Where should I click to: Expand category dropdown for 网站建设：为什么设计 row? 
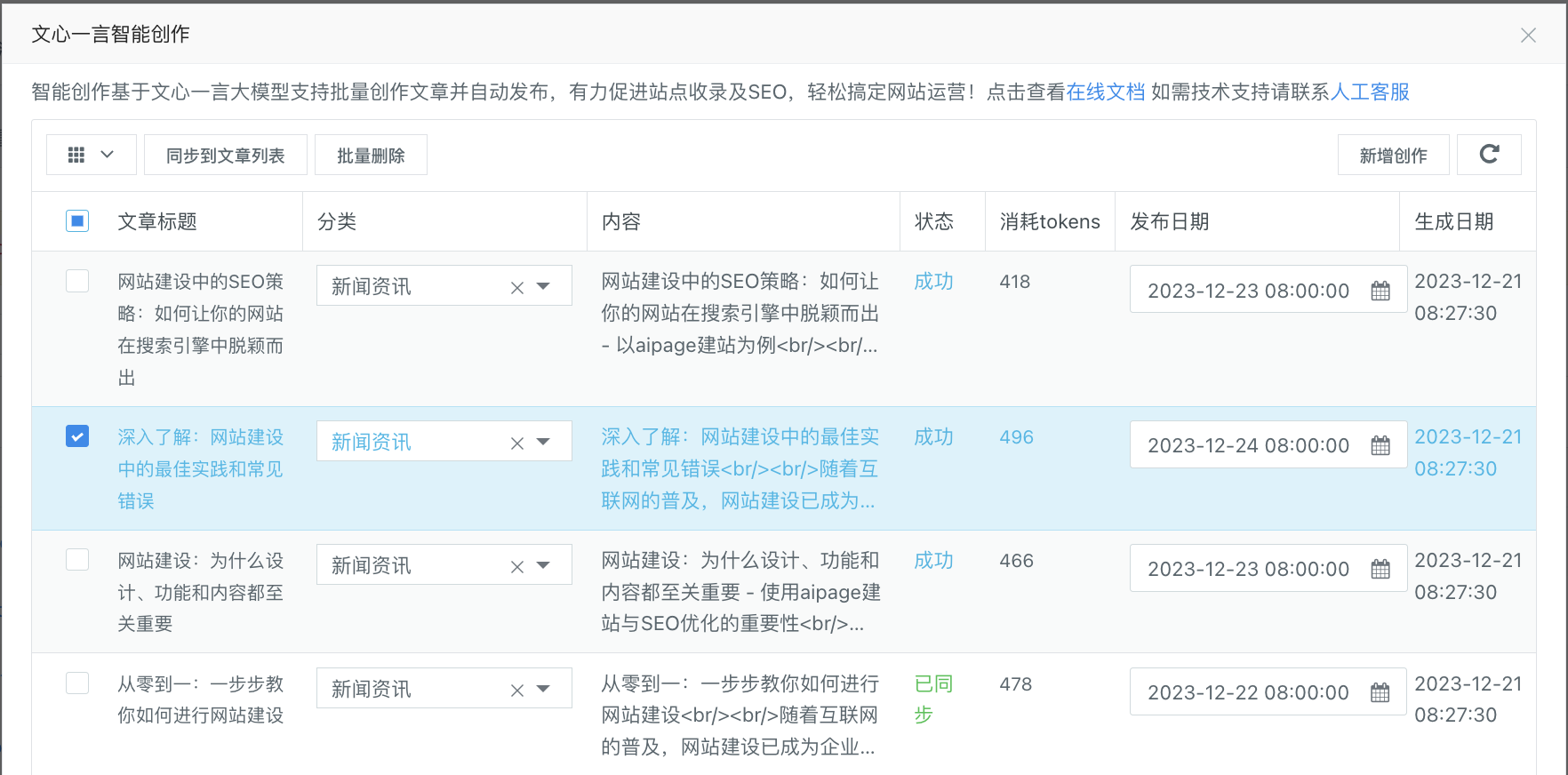click(x=543, y=565)
